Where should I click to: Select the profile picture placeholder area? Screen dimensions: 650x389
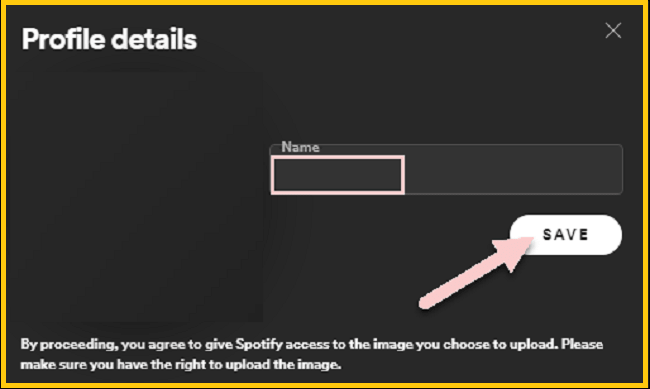[141, 196]
